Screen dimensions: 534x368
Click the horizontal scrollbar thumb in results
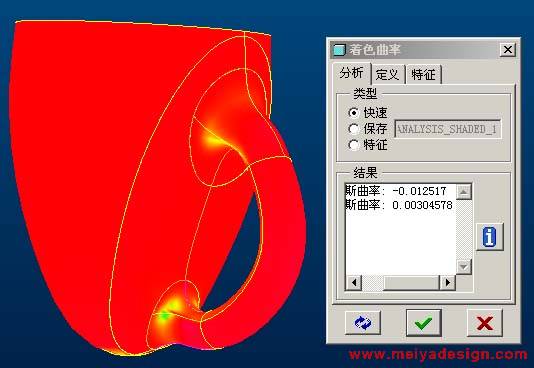pyautogui.click(x=411, y=283)
